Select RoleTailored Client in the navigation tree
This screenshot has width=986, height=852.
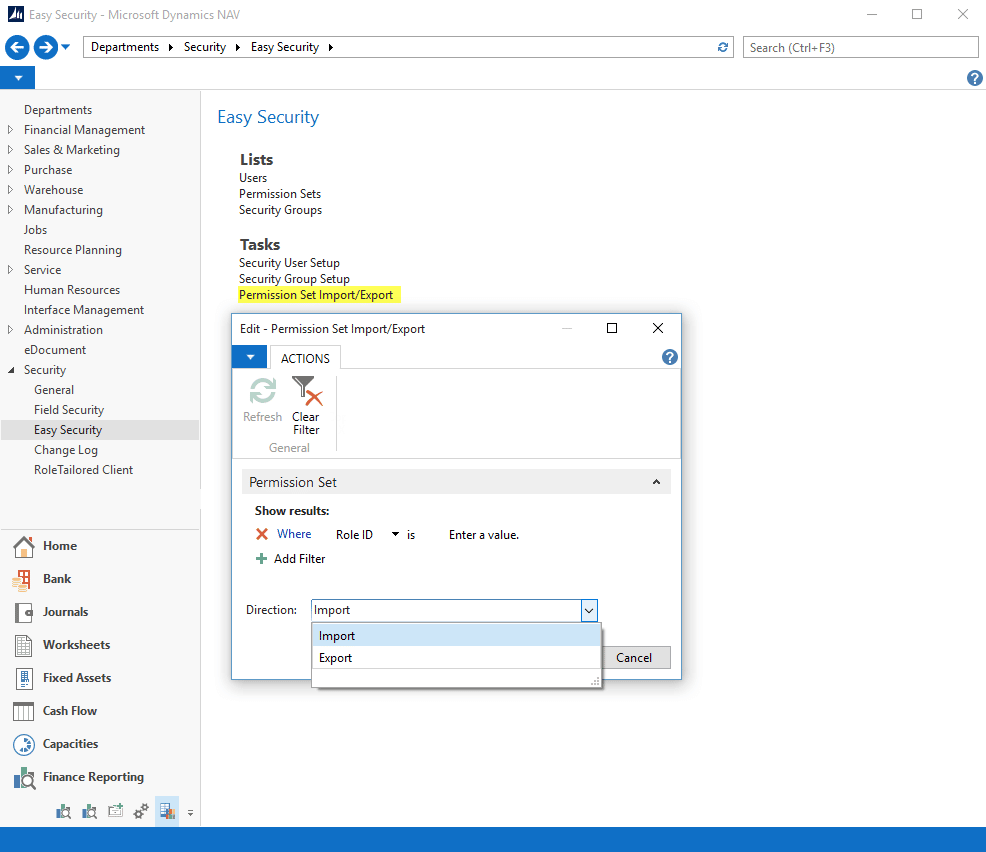click(84, 470)
